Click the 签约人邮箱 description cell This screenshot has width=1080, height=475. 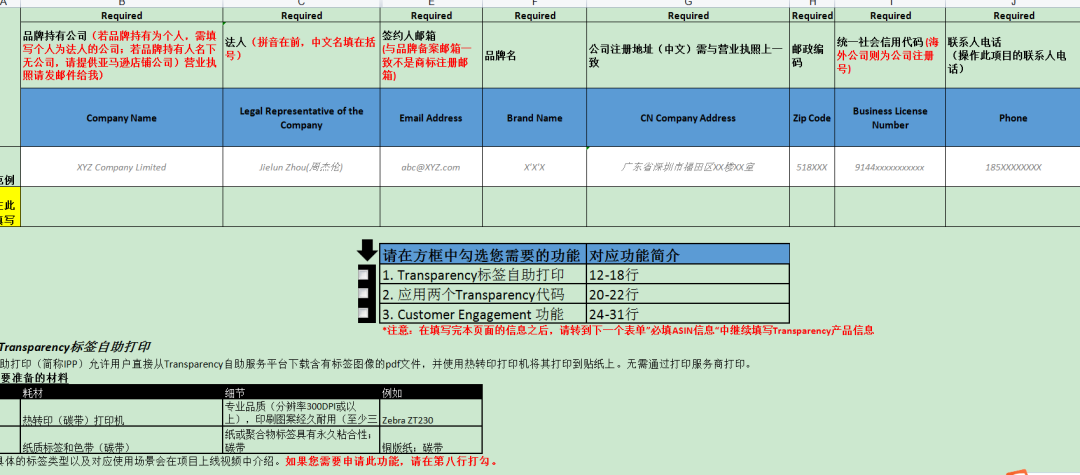431,55
